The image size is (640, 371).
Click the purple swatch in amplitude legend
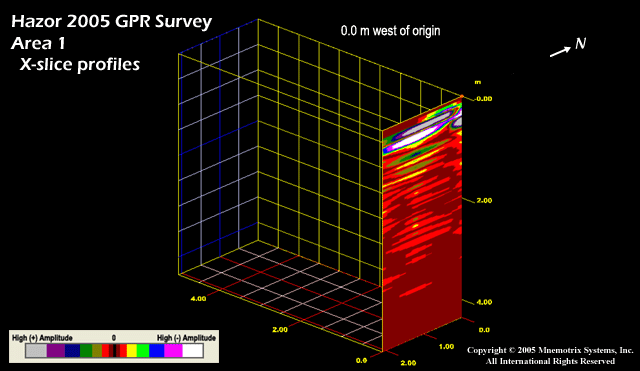pyautogui.click(x=56, y=351)
